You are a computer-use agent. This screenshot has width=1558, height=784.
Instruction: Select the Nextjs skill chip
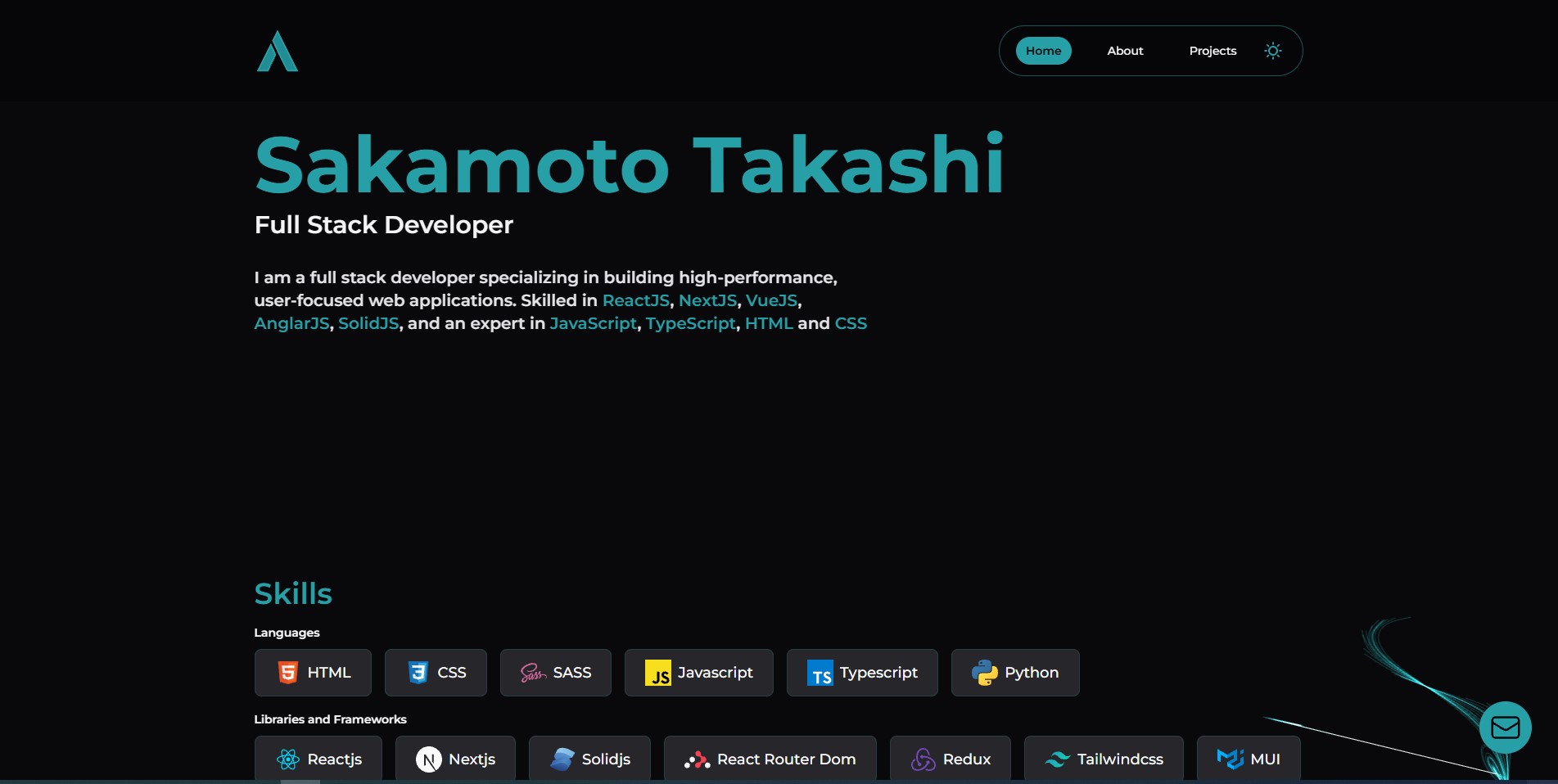pyautogui.click(x=455, y=759)
